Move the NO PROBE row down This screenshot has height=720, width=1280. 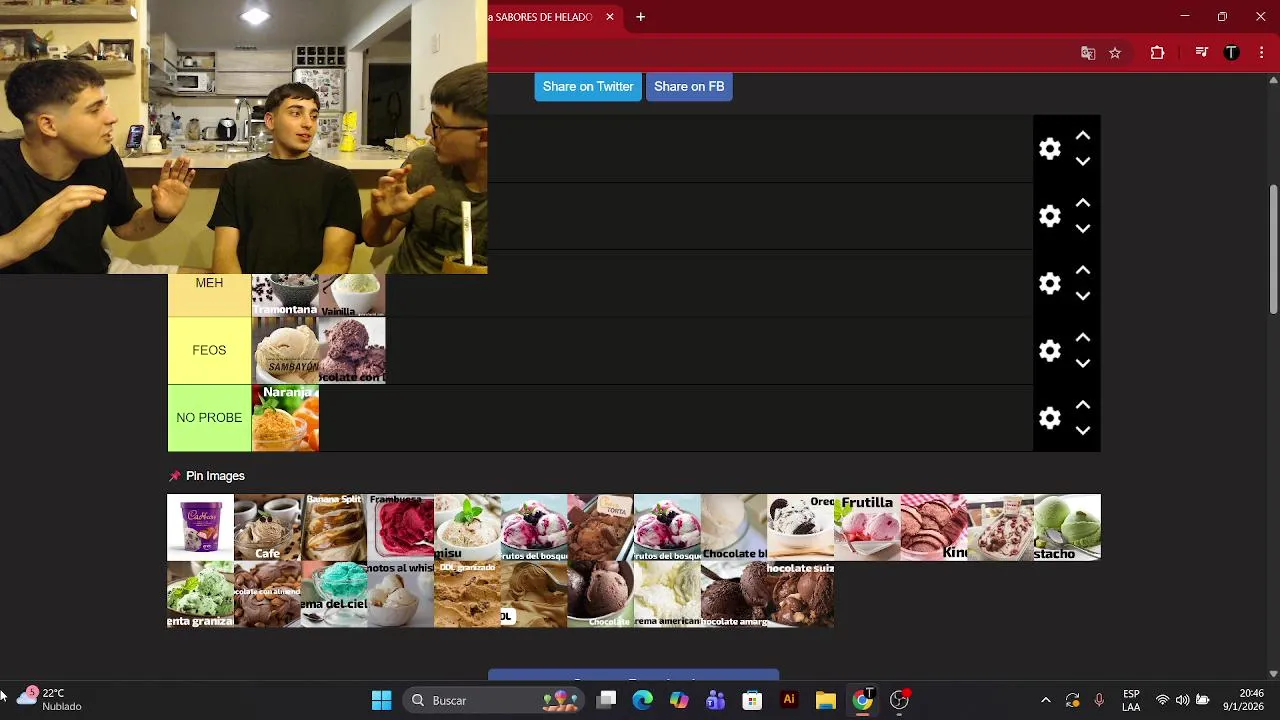(x=1082, y=431)
